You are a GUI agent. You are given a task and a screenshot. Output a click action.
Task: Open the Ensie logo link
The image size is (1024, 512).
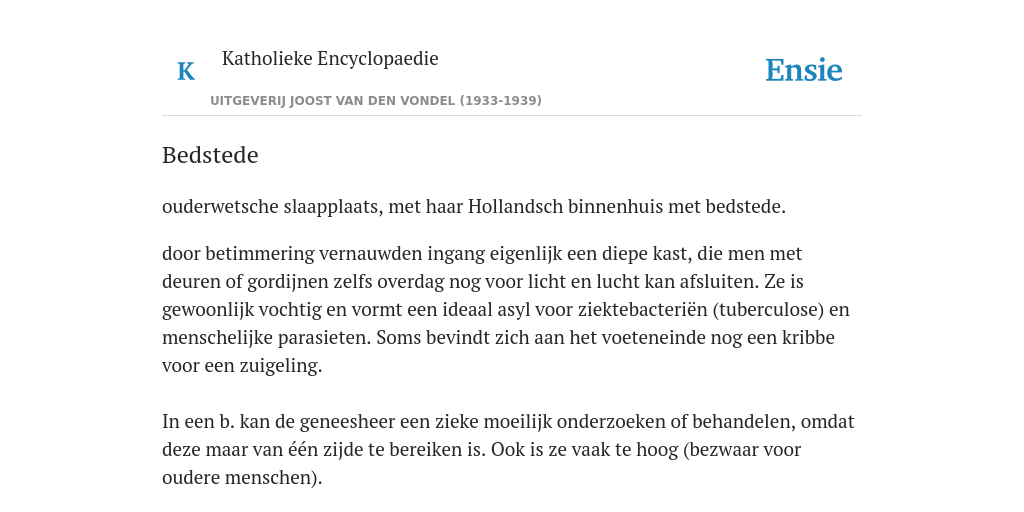[x=804, y=70]
